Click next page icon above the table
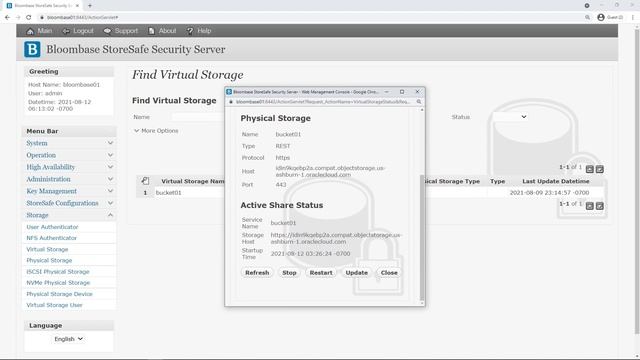This screenshot has width=640, height=360. click(x=600, y=169)
